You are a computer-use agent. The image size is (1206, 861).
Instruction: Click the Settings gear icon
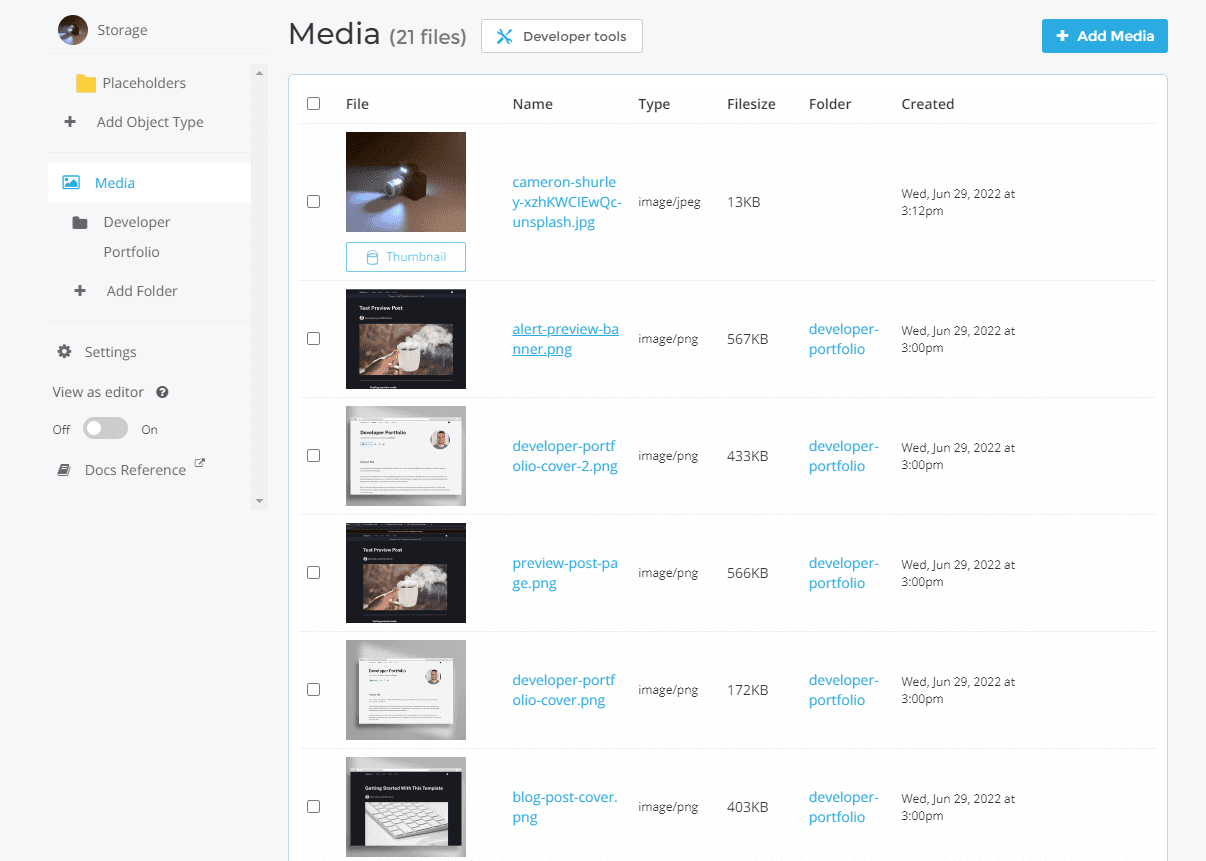click(64, 352)
